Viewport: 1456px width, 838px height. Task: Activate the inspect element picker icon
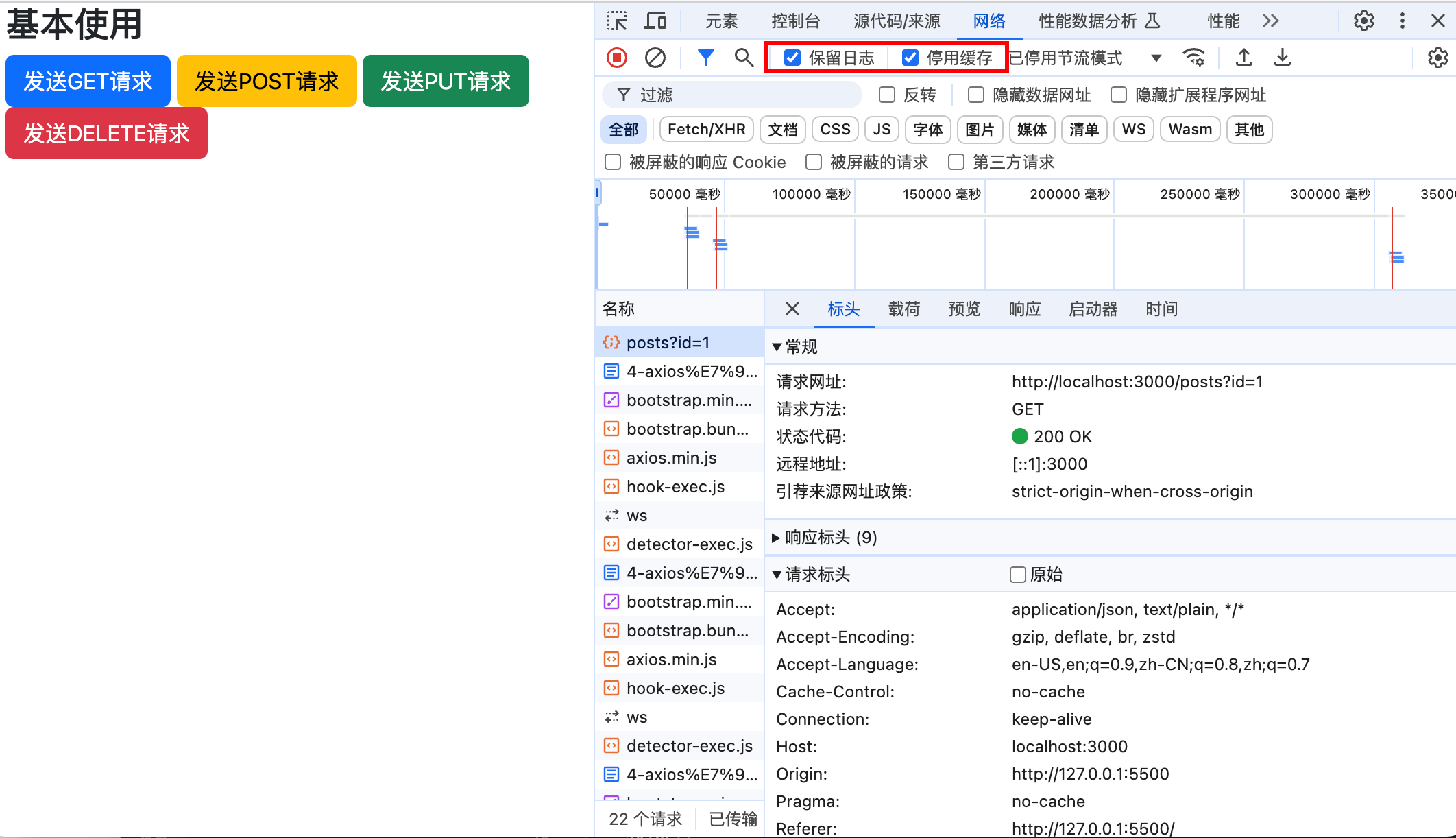point(617,21)
